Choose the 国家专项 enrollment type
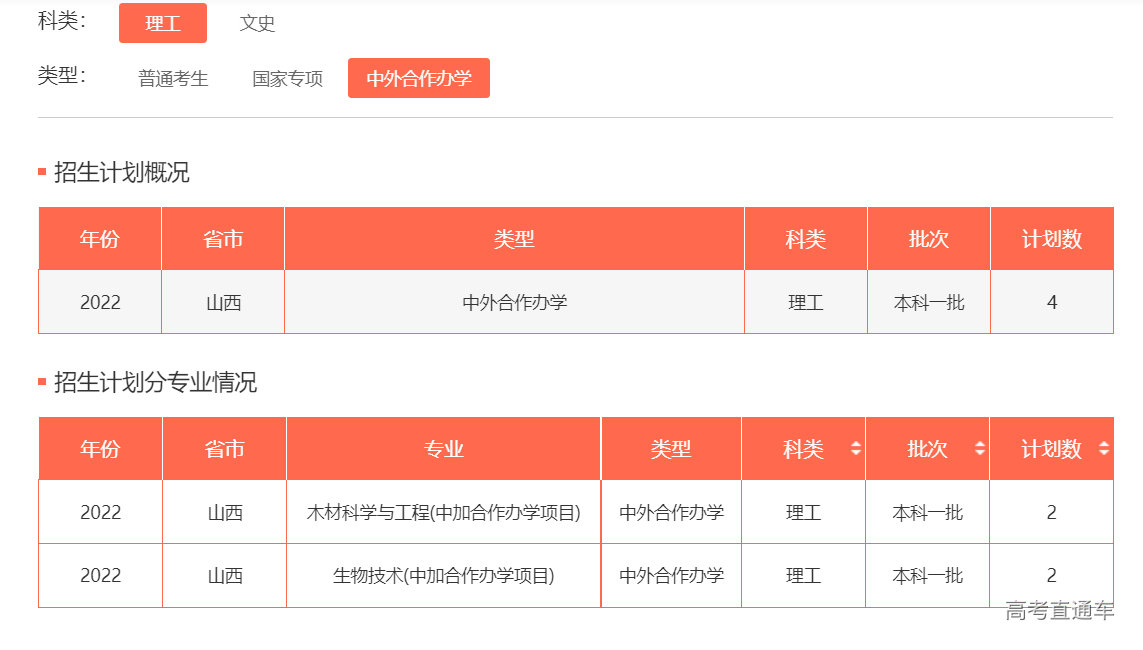The width and height of the screenshot is (1143, 650). 287,78
